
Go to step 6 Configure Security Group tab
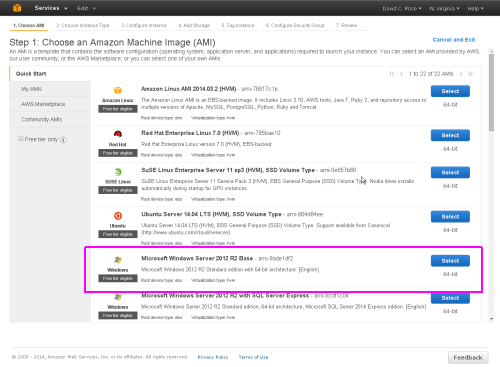295,25
